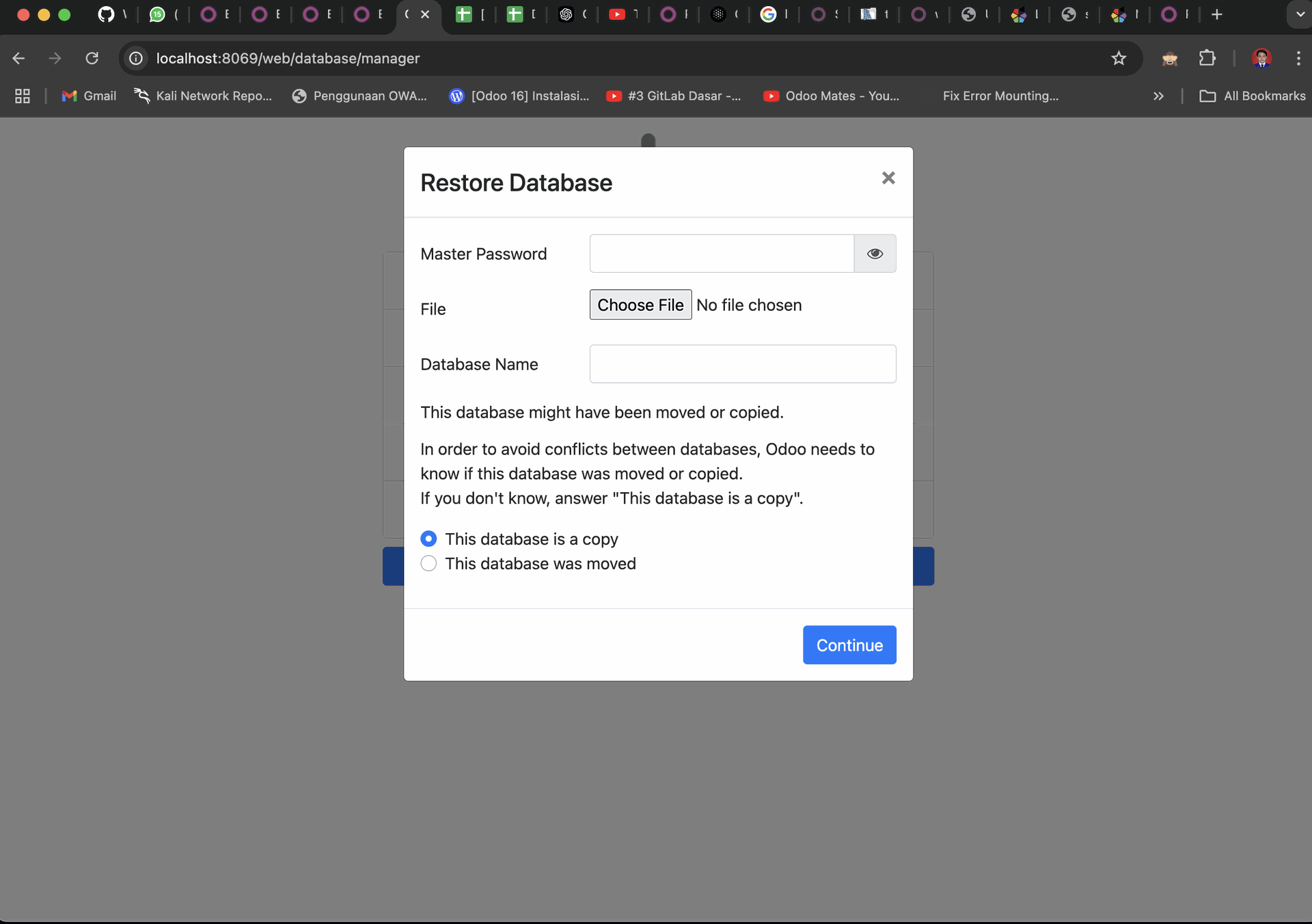Focus the Master Password input field
The height and width of the screenshot is (924, 1312).
pyautogui.click(x=722, y=254)
